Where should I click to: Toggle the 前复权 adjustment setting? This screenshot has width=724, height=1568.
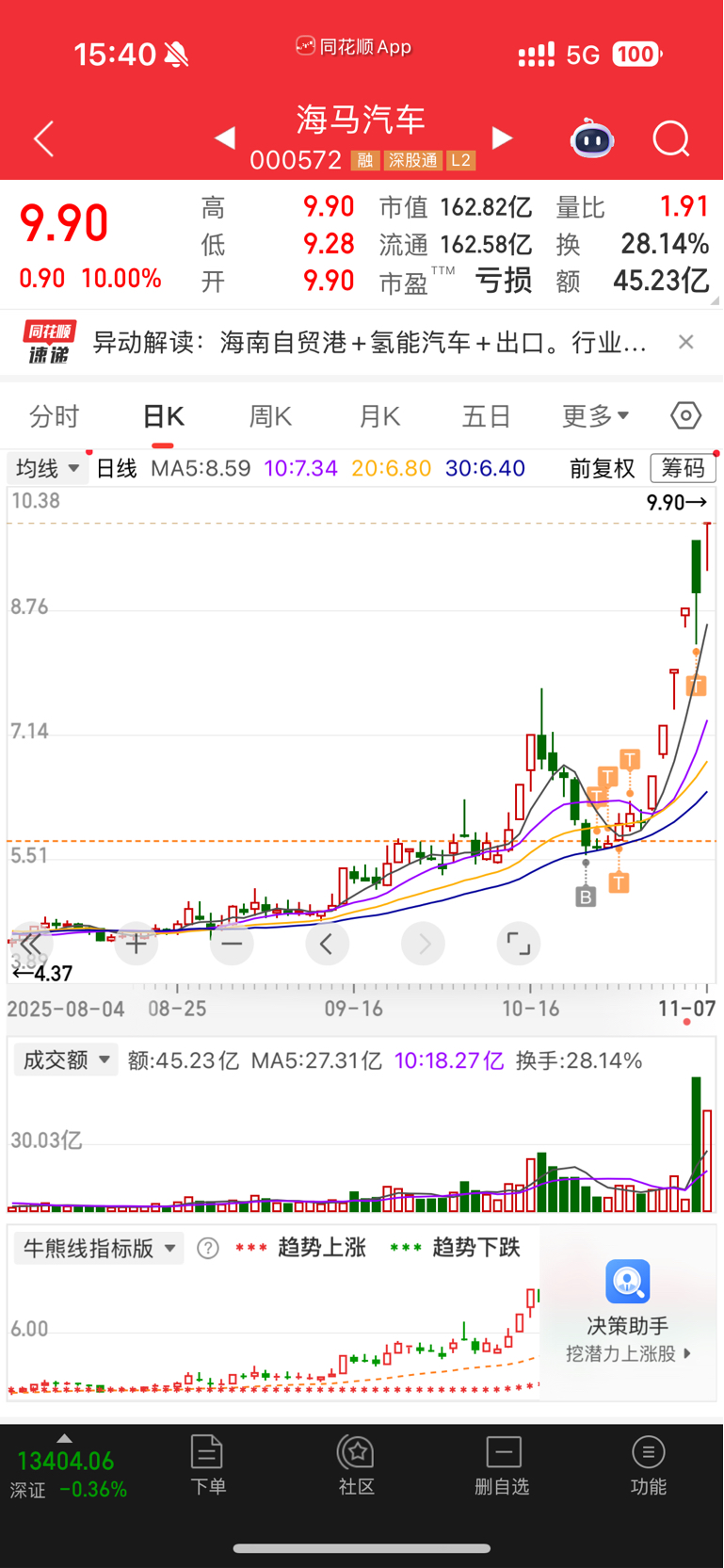click(603, 468)
